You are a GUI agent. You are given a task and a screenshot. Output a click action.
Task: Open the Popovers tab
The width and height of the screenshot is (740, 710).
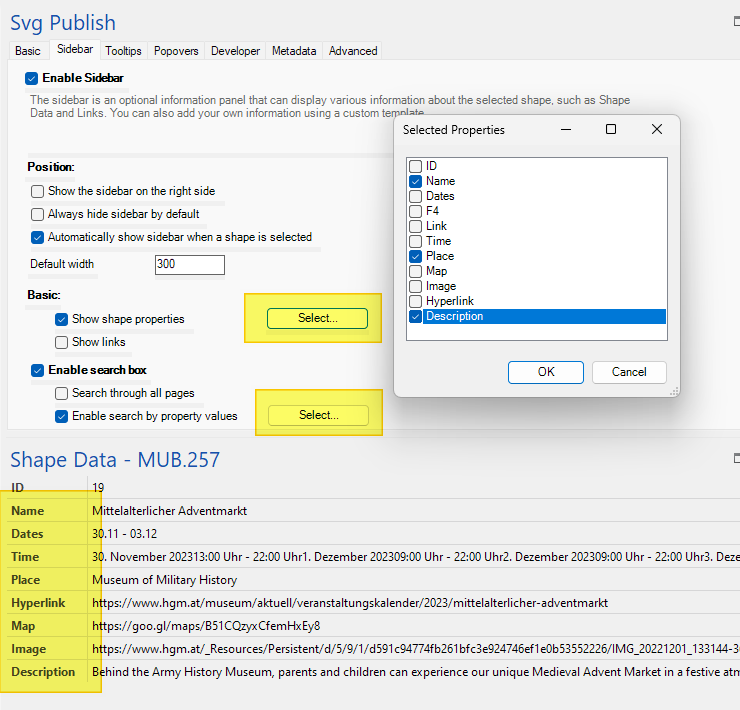coord(176,51)
